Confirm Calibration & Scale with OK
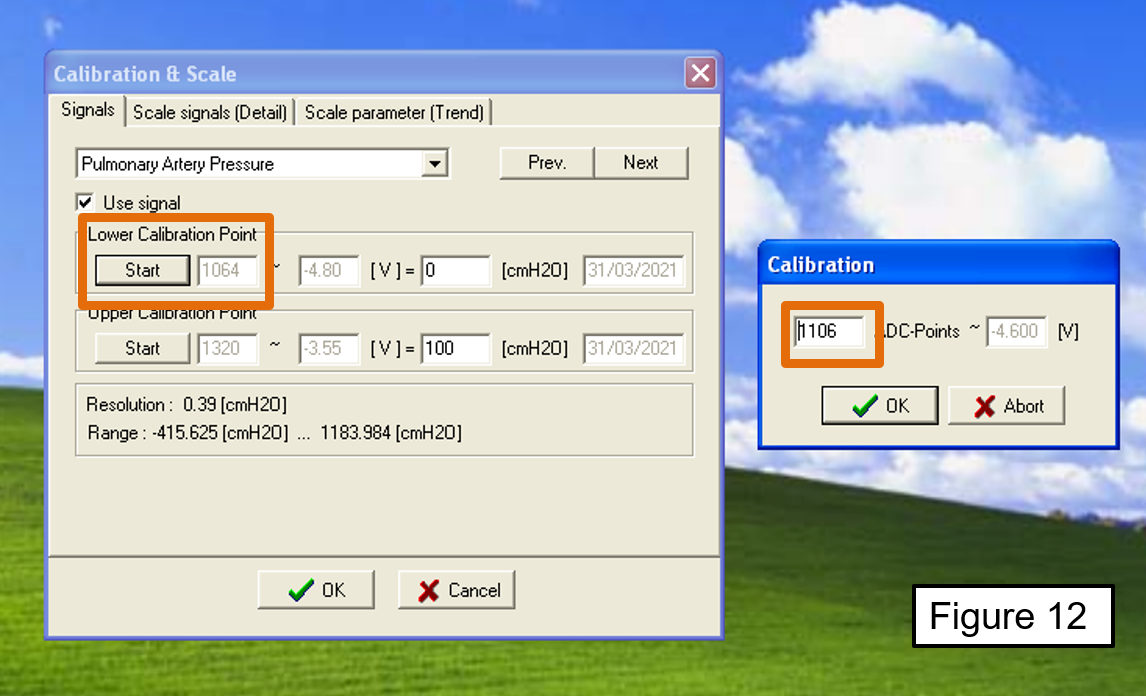 pos(316,590)
